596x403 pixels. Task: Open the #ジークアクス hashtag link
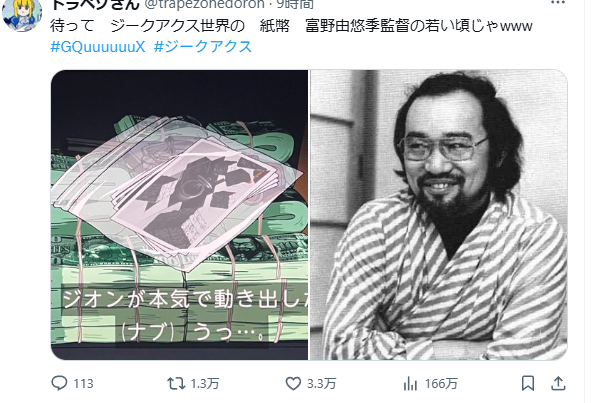[203, 46]
